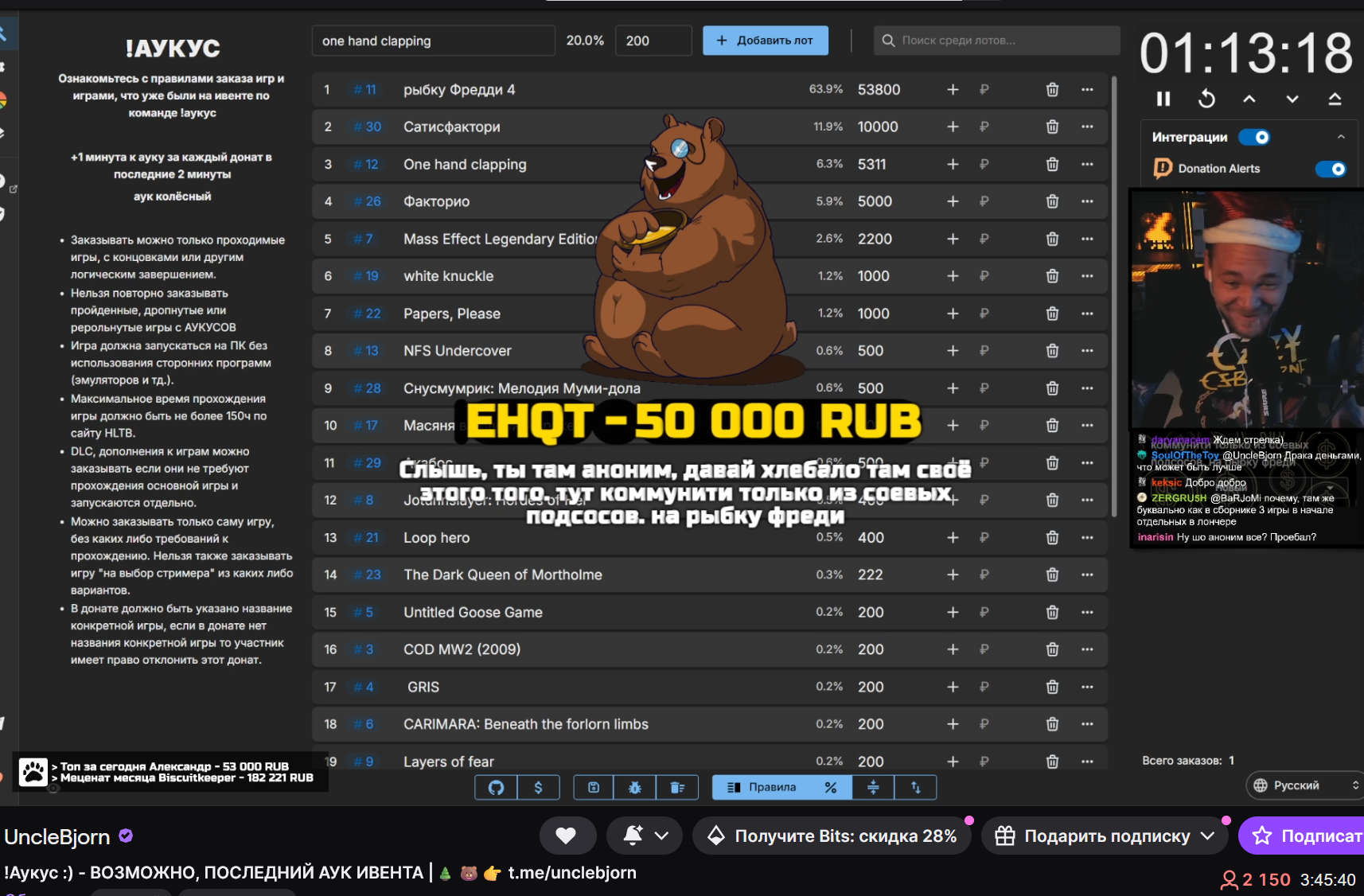Select the рыбку Фредди 4 lot name
This screenshot has height=896, width=1364.
(x=459, y=90)
